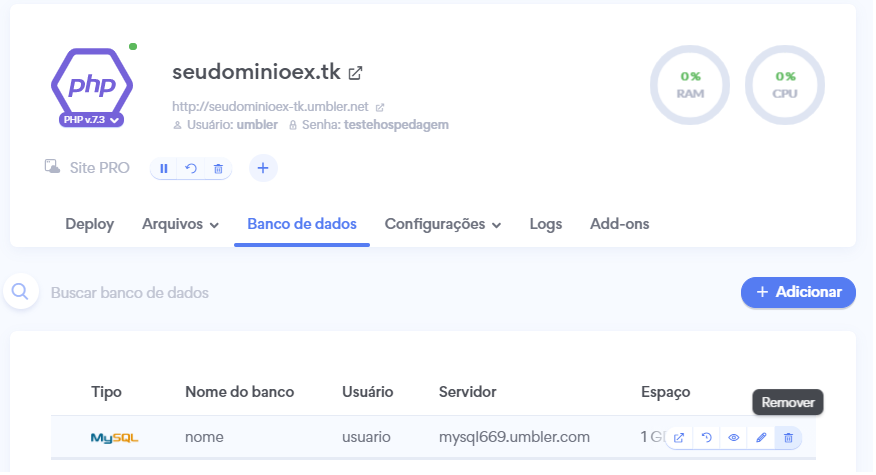
Task: Click the Site PRO icon
Action: pos(53,167)
